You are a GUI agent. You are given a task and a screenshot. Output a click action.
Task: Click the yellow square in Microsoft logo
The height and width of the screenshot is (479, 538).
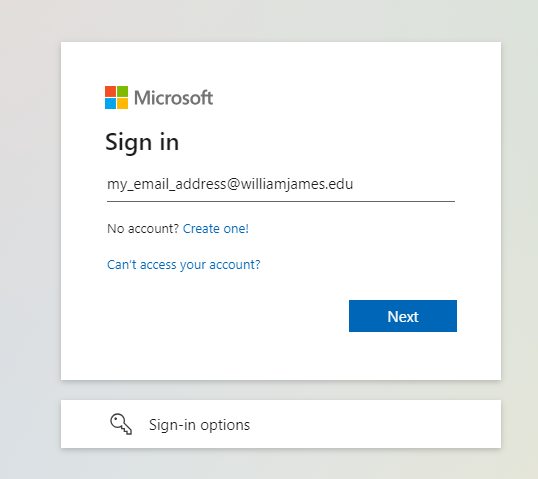tap(122, 104)
